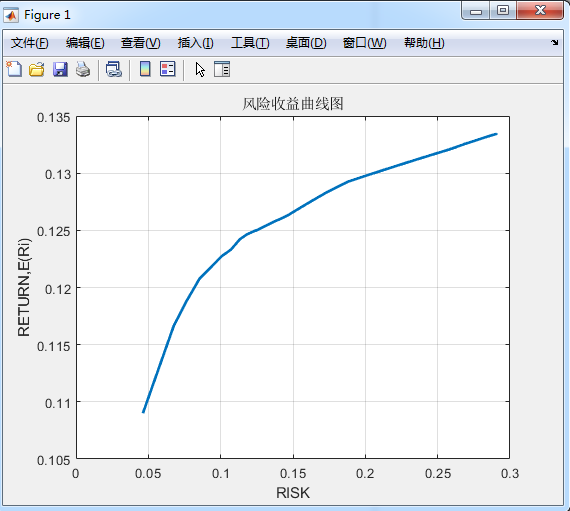Viewport: 570px width, 511px height.
Task: Click the MATLAB logo in the title bar
Action: click(x=11, y=15)
